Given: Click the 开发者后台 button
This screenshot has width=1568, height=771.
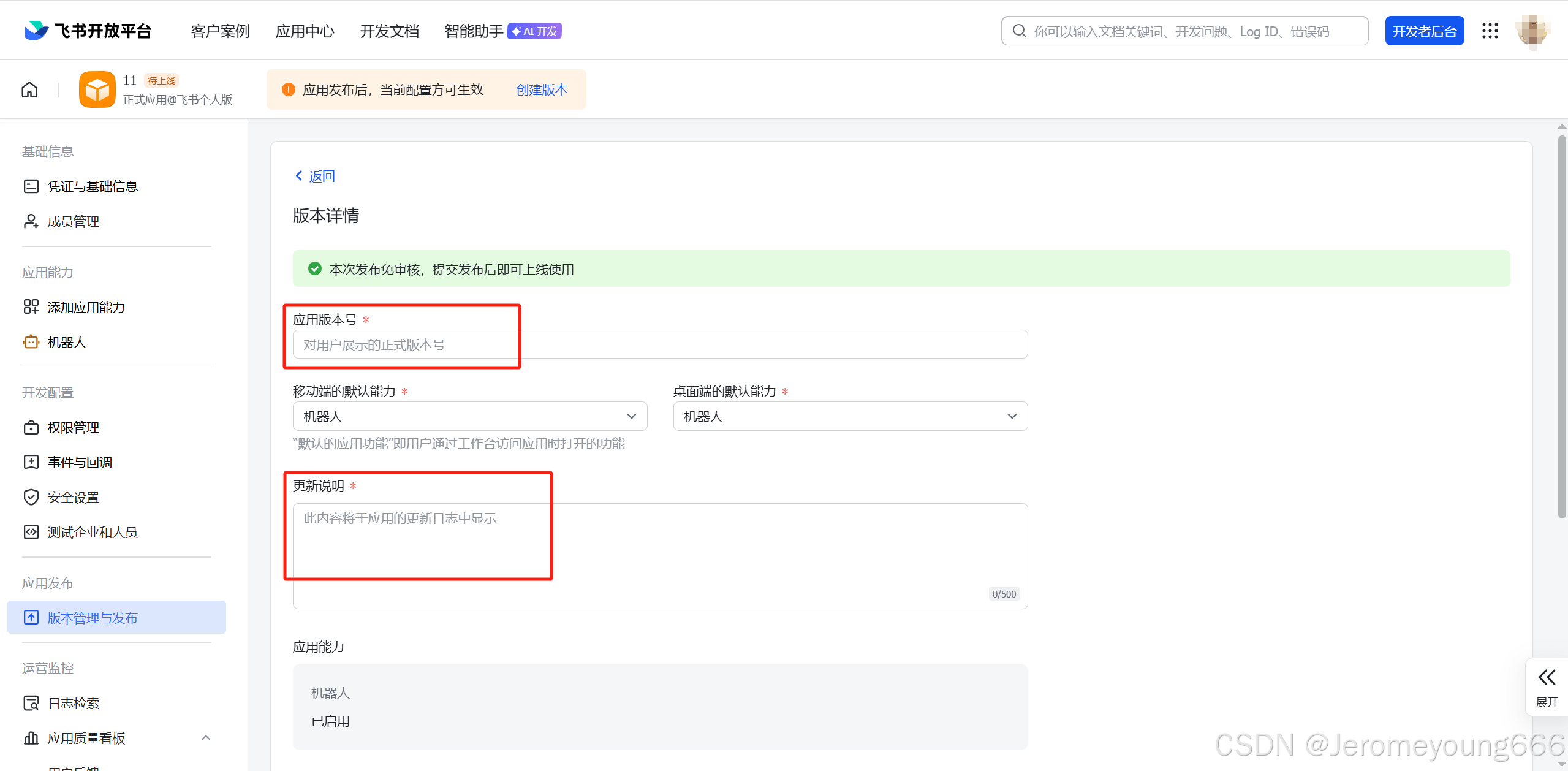Looking at the screenshot, I should pos(1424,31).
